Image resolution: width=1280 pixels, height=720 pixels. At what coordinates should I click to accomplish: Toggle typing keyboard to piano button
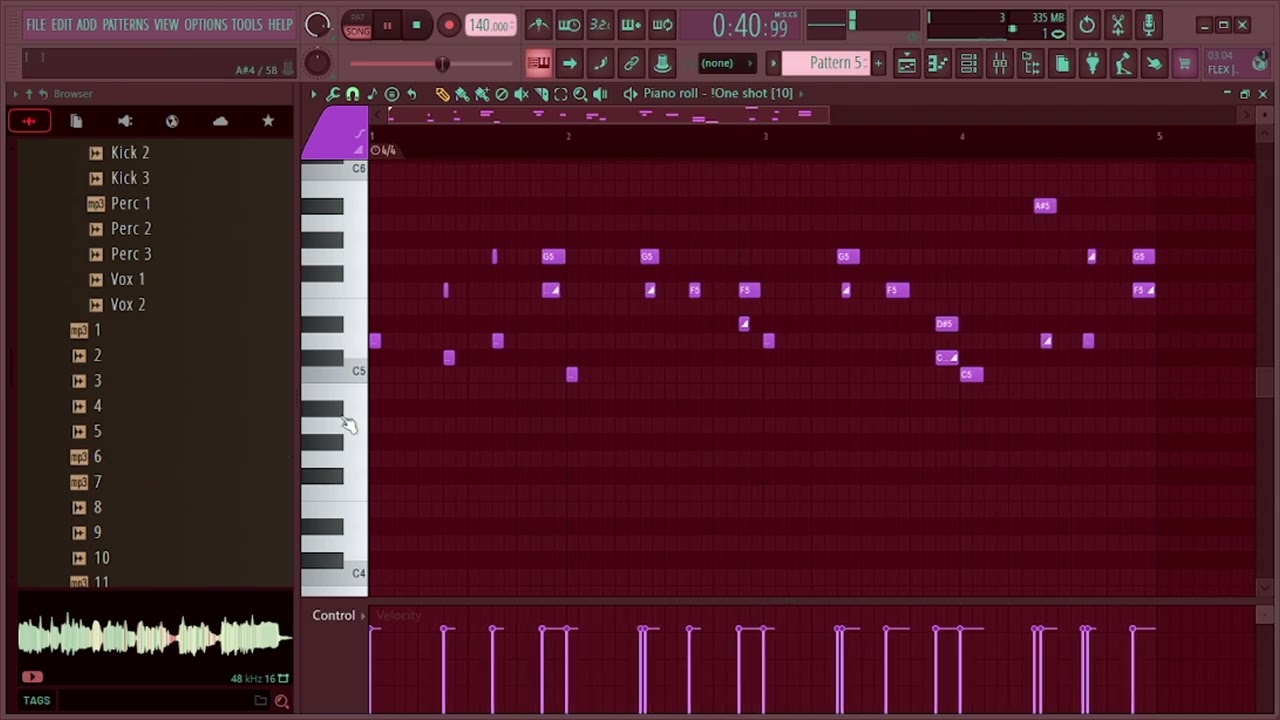(538, 64)
